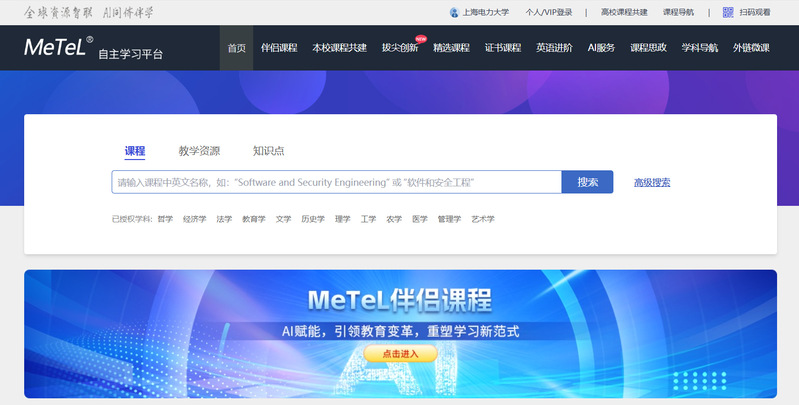Viewport: 799px width, 405px height.
Task: Choose the 艺术学 subject link
Action: pyautogui.click(x=483, y=219)
